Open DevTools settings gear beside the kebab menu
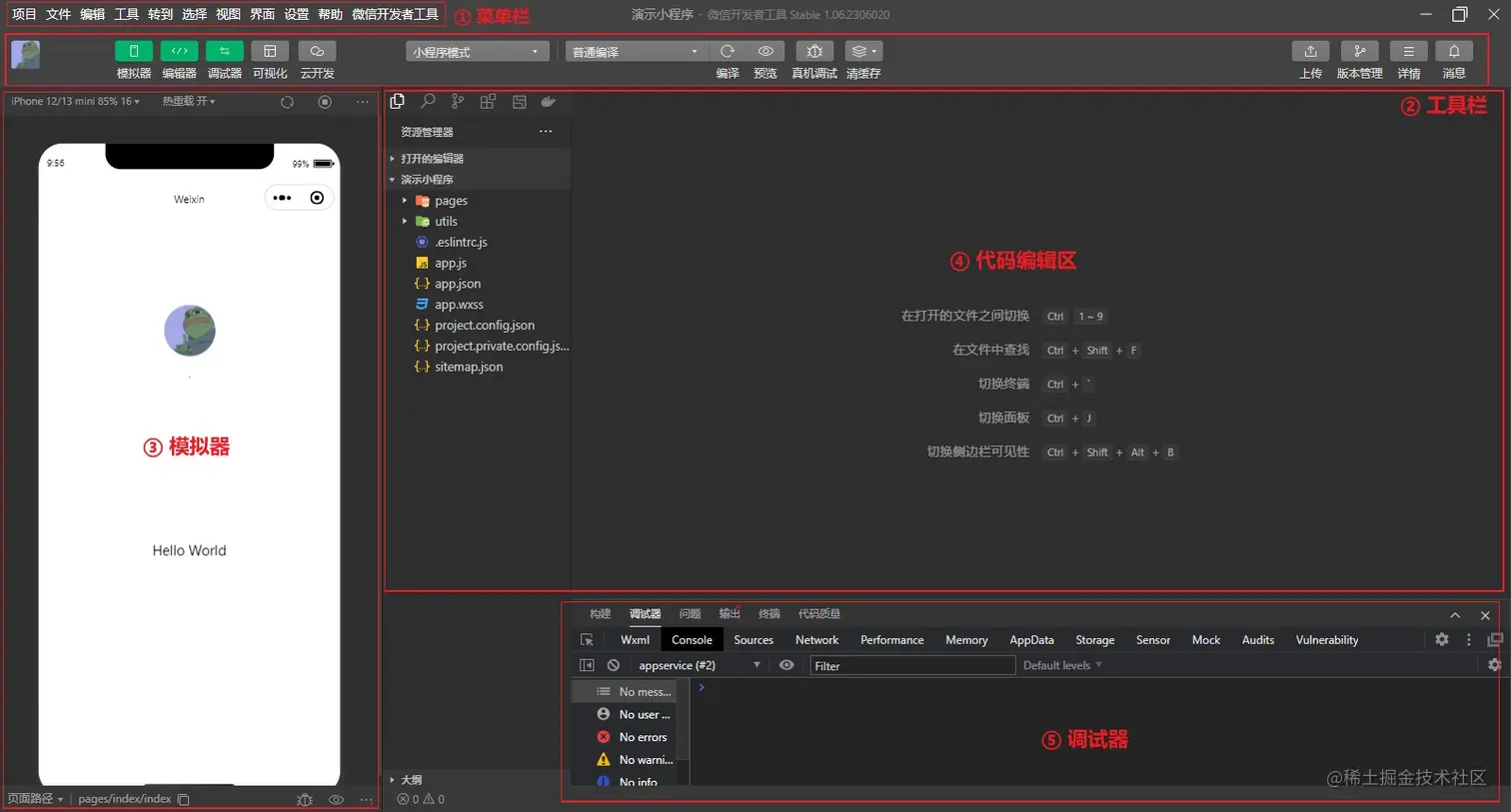Screen dimensions: 1511x812 pyautogui.click(x=1442, y=639)
